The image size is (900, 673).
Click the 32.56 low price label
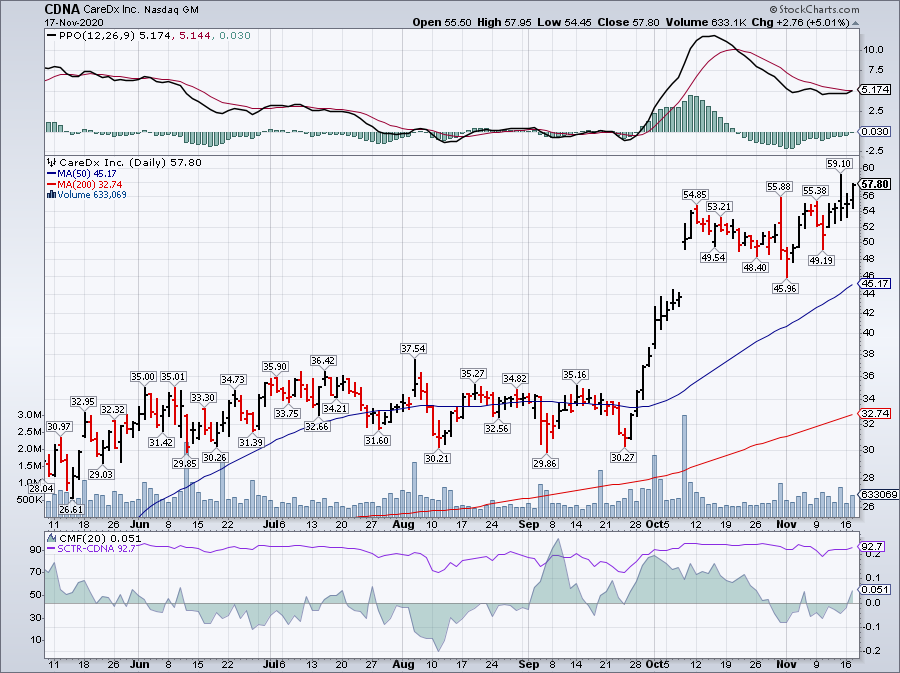coord(497,429)
